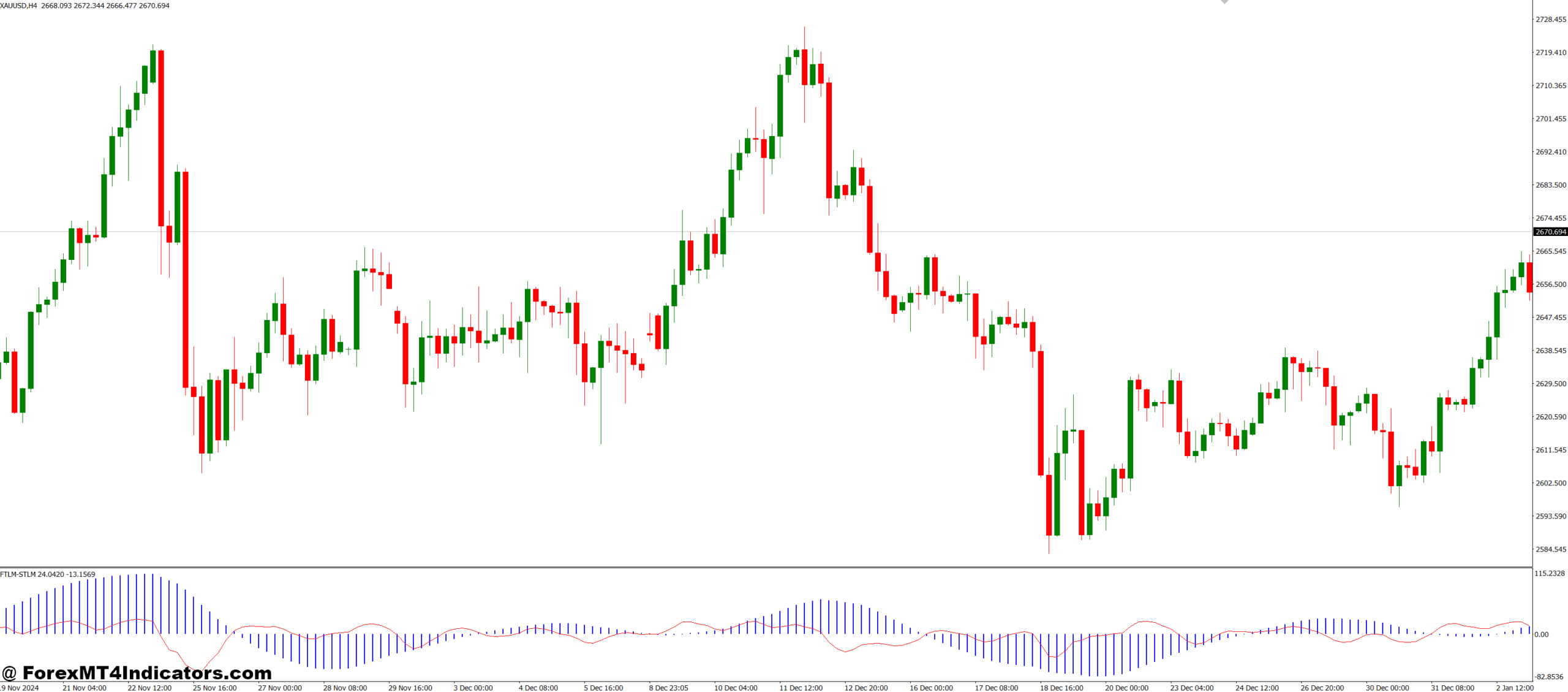
Task: Click the FTLM-STLM indicator label
Action: [48, 574]
